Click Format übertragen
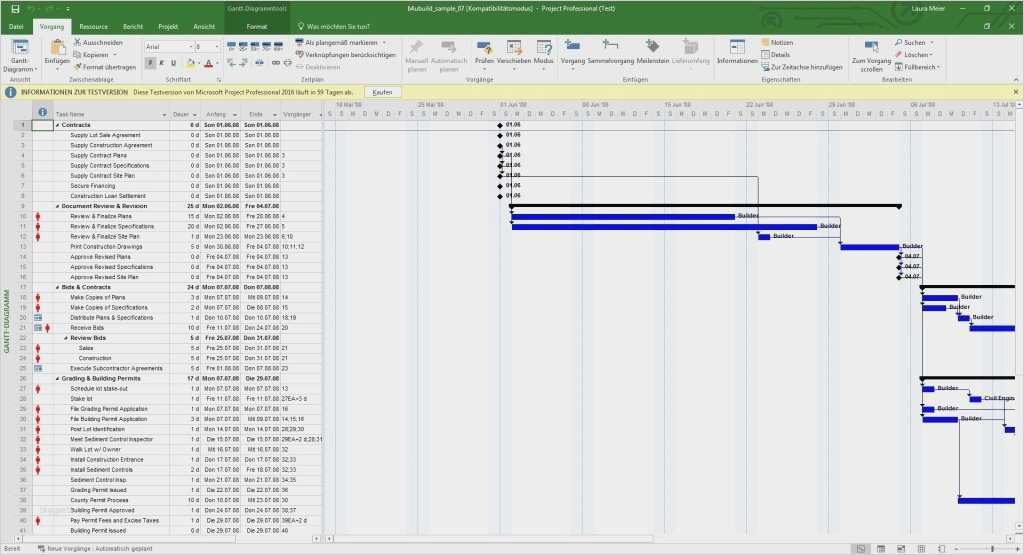 pyautogui.click(x=104, y=67)
